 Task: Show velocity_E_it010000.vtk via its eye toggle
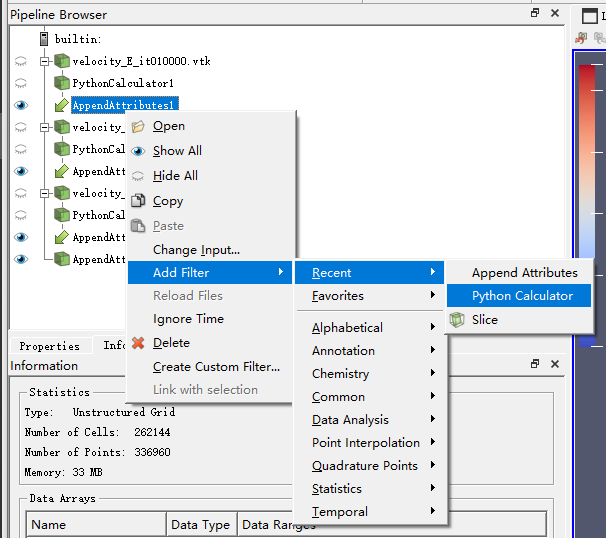point(21,61)
